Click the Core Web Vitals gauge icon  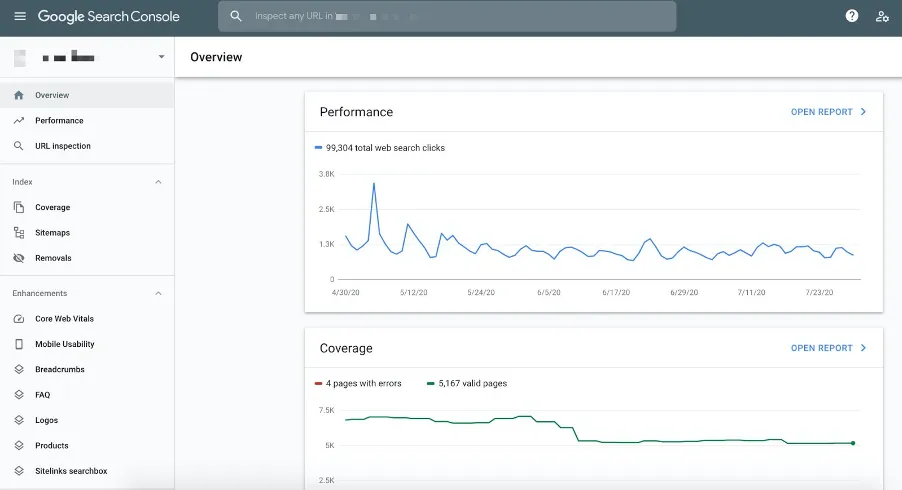pyautogui.click(x=18, y=319)
